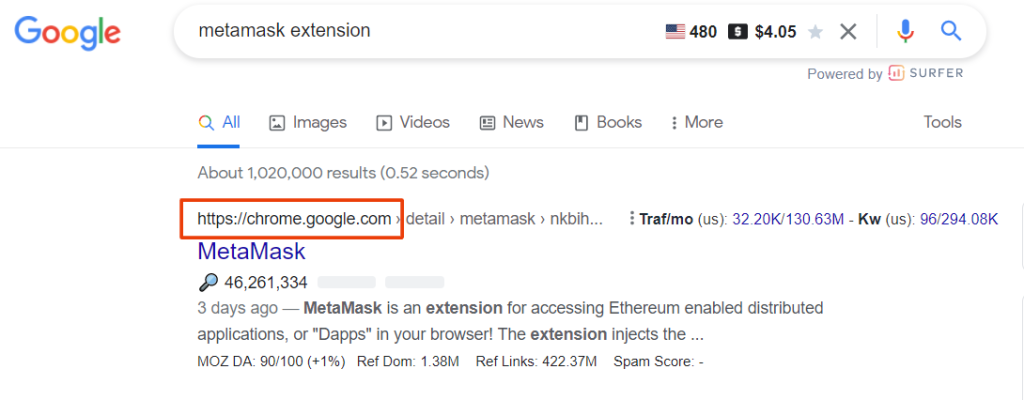This screenshot has height=400, width=1024.
Task: Click the chrome.google.com URL breadcrumb
Action: 294,218
